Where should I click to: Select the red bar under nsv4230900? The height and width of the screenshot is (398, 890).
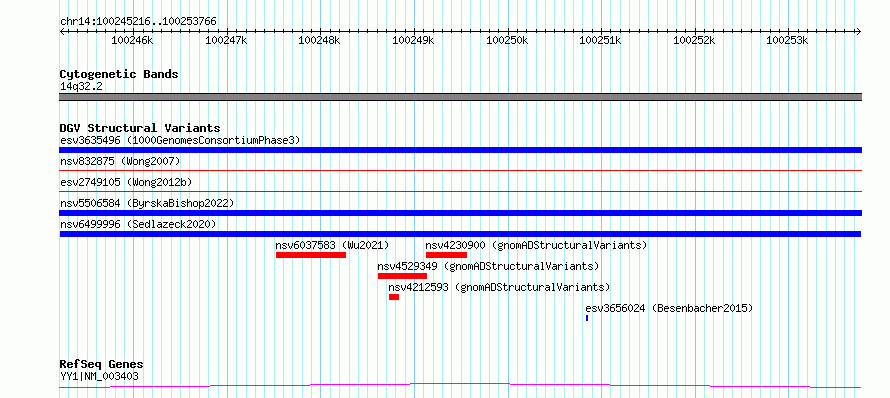[x=446, y=255]
